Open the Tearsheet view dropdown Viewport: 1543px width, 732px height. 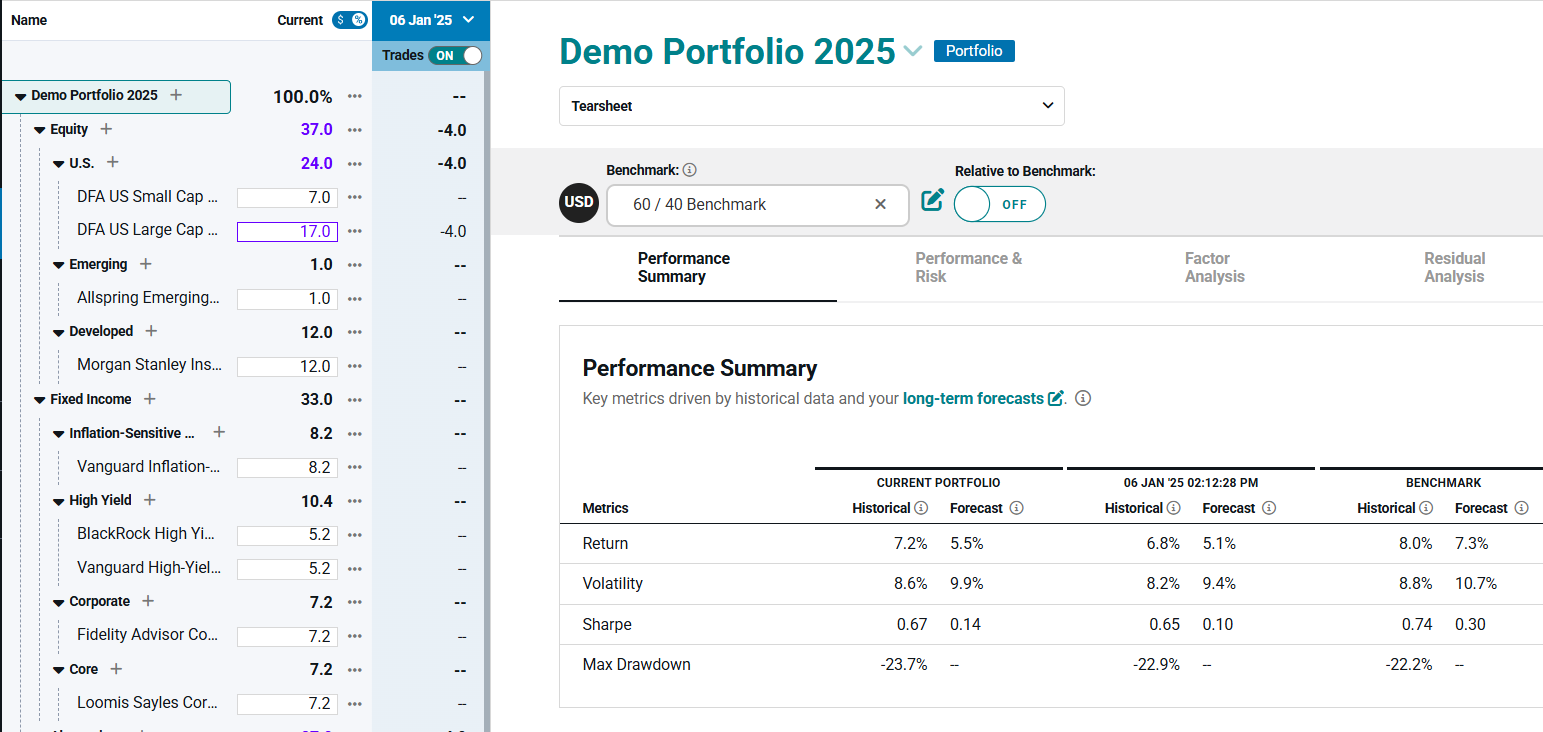click(x=811, y=106)
